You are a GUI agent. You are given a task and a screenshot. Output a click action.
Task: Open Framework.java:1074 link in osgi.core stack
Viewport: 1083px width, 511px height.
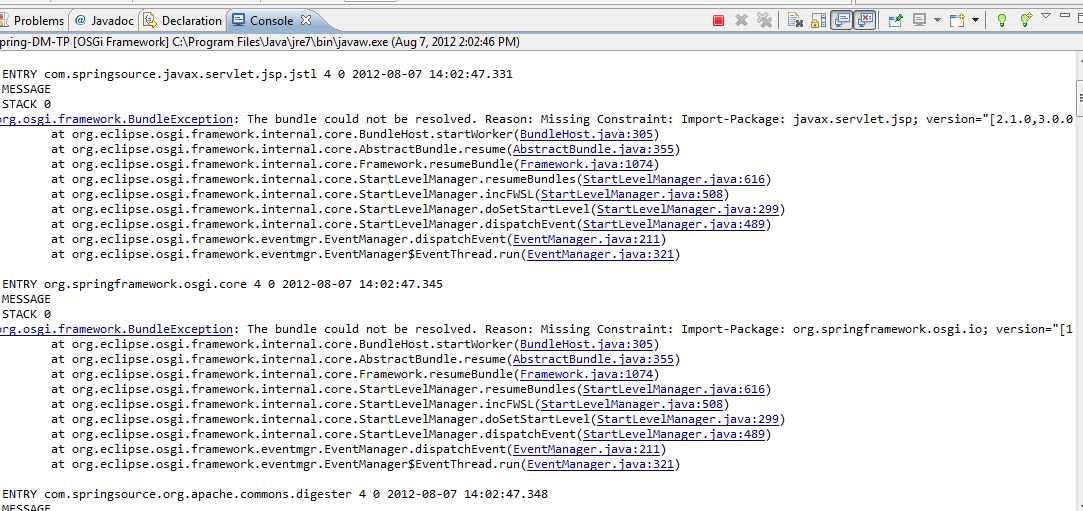586,375
